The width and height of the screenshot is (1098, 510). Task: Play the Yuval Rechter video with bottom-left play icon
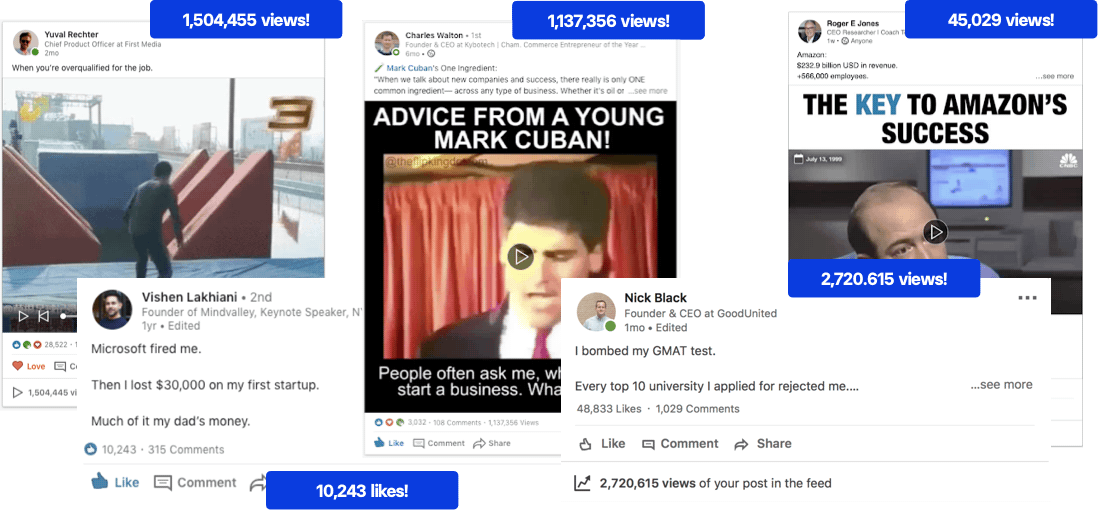pos(23,316)
